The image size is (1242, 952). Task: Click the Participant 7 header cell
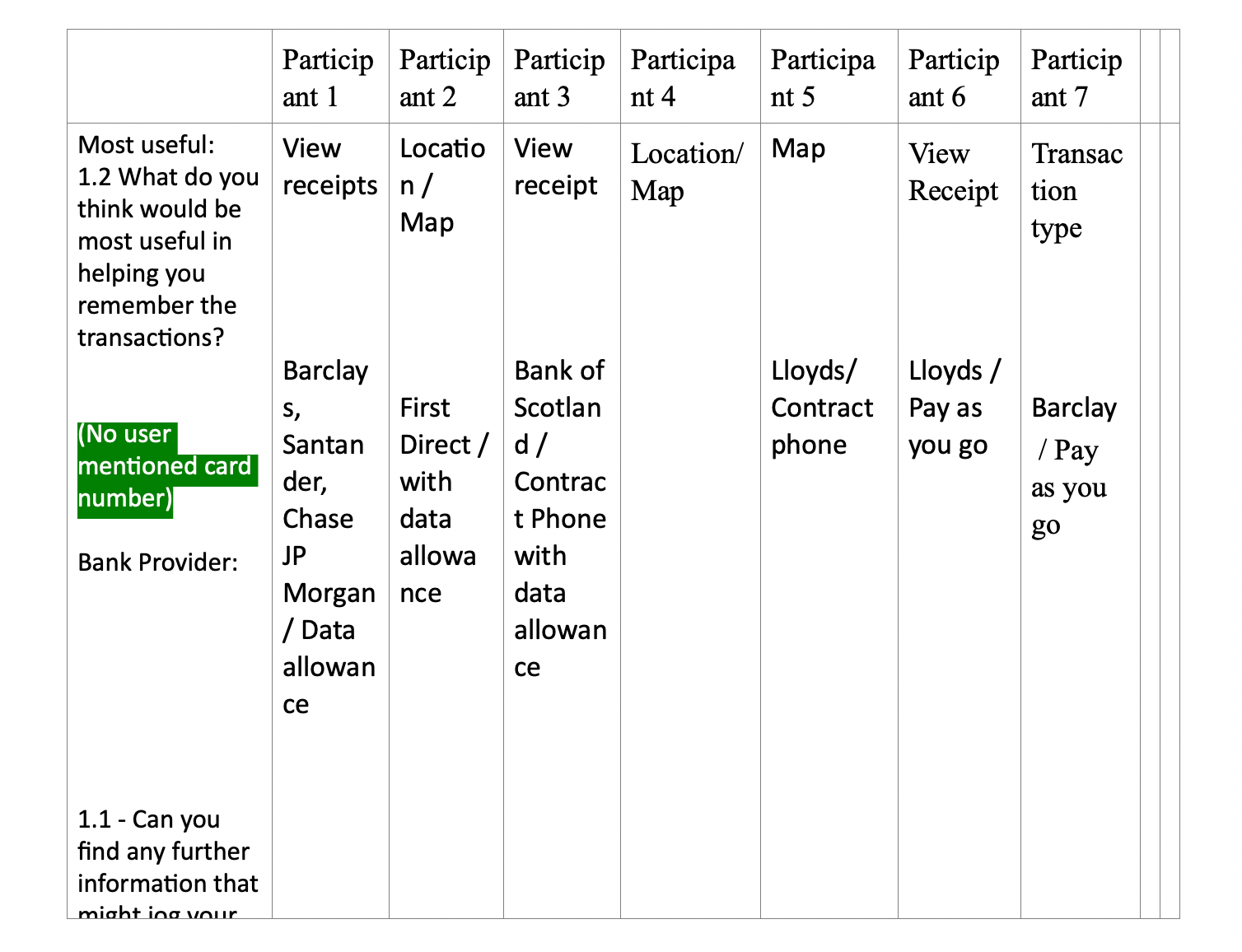(x=1081, y=77)
